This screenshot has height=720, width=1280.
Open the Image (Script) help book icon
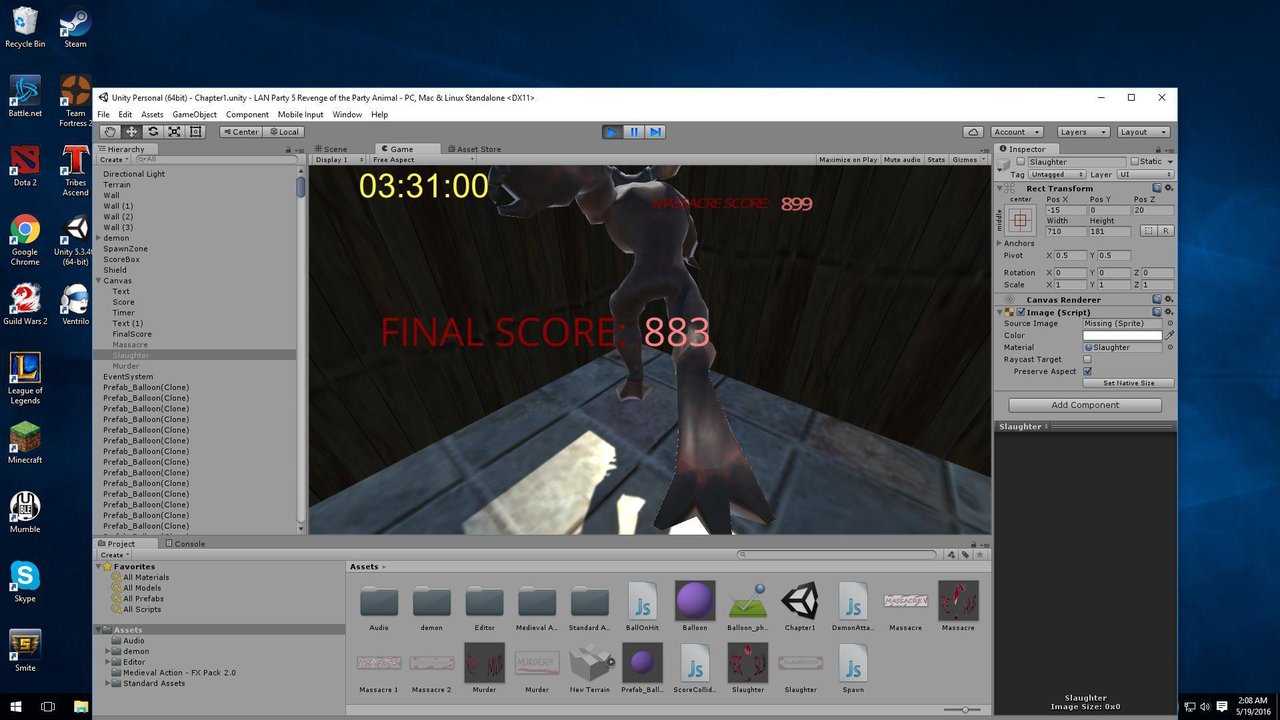[1157, 312]
